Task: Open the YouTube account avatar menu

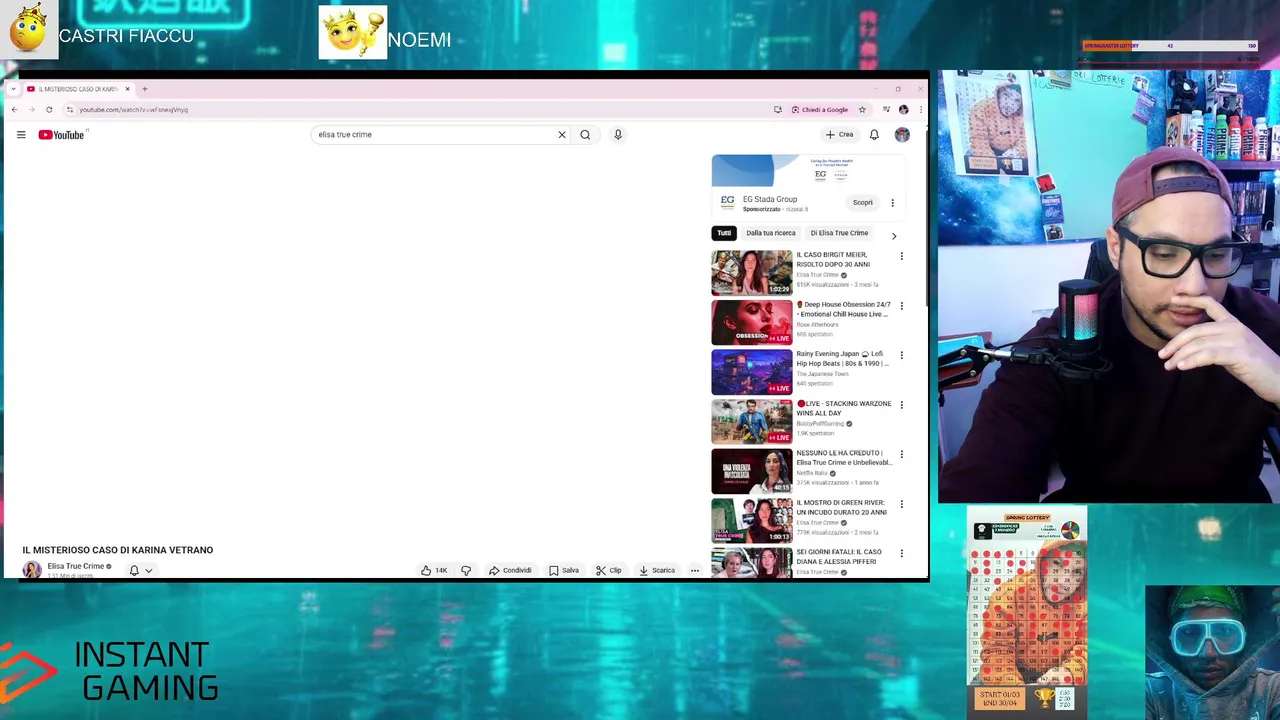Action: coord(902,135)
